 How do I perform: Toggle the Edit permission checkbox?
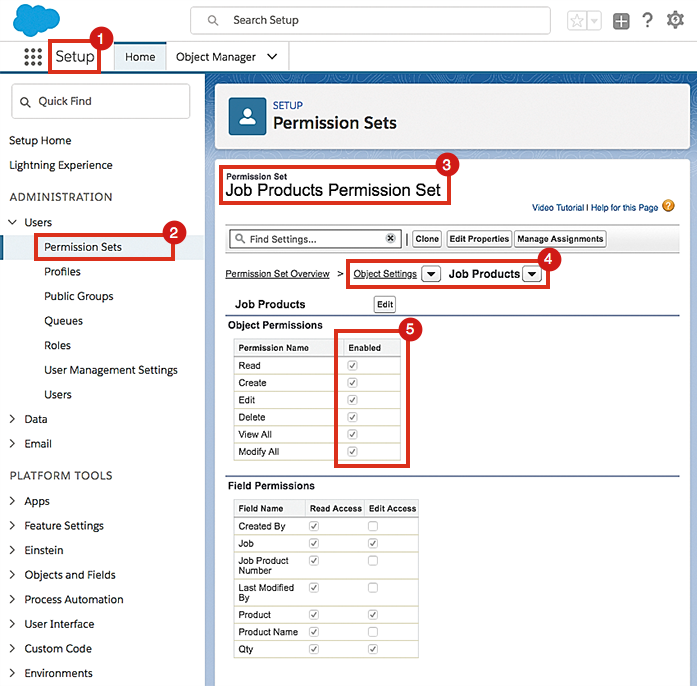(353, 400)
